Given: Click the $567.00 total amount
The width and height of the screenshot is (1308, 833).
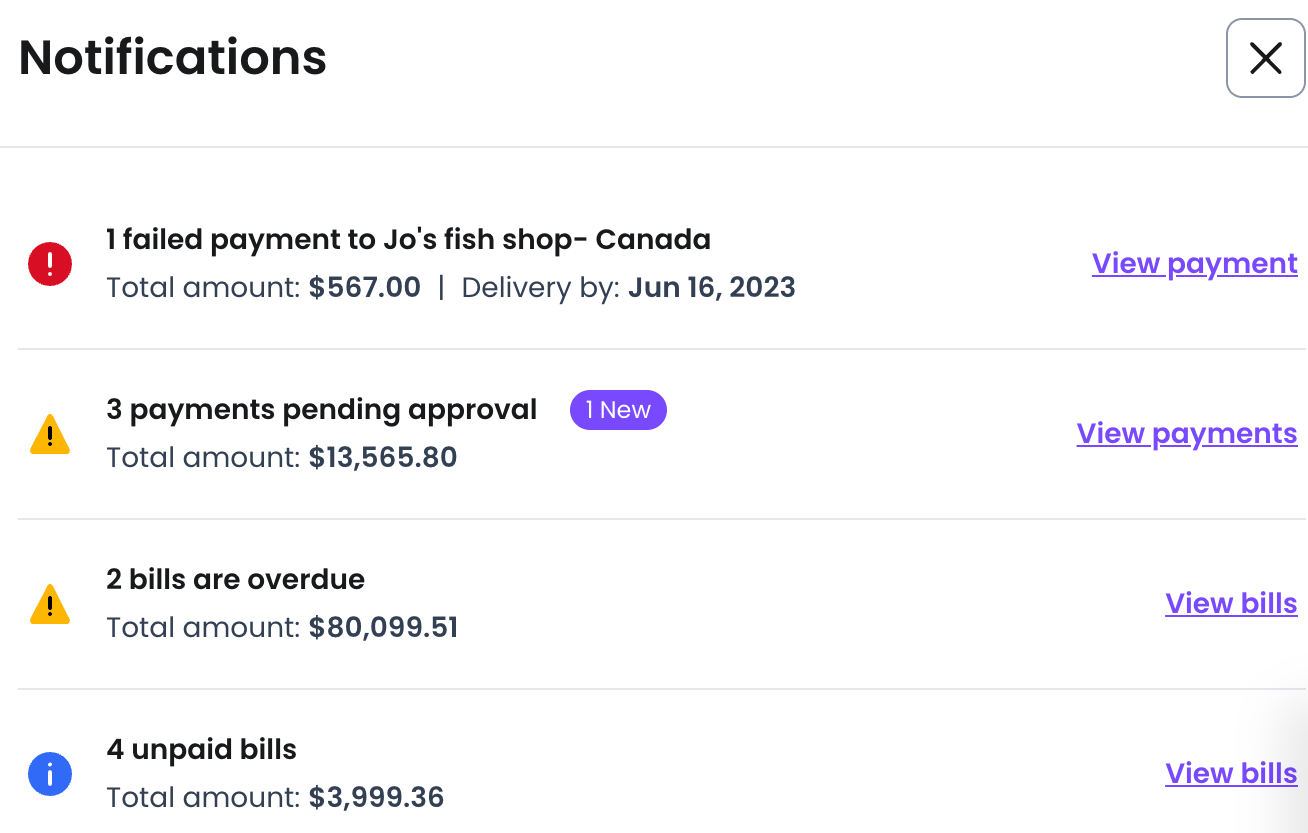Looking at the screenshot, I should pyautogui.click(x=365, y=288).
